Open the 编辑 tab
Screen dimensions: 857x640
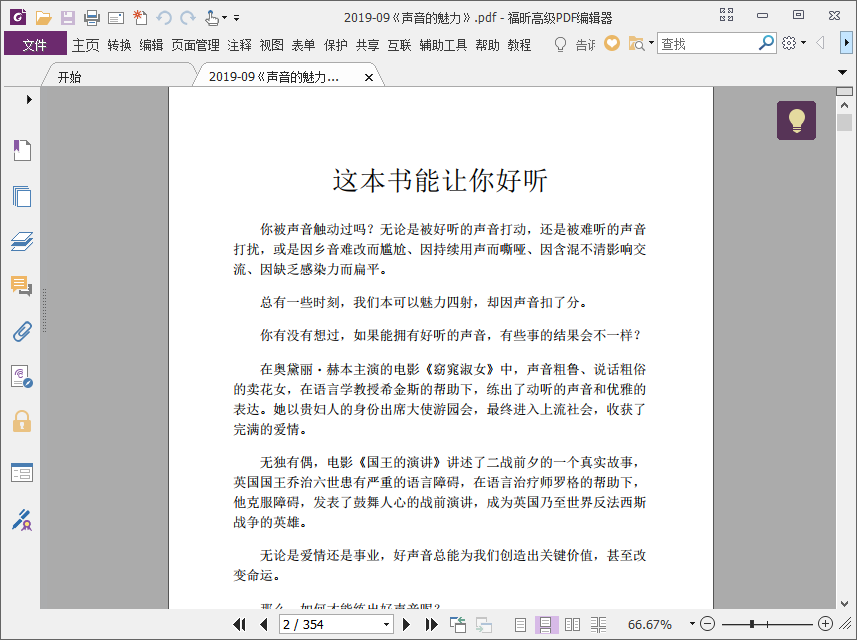(151, 45)
